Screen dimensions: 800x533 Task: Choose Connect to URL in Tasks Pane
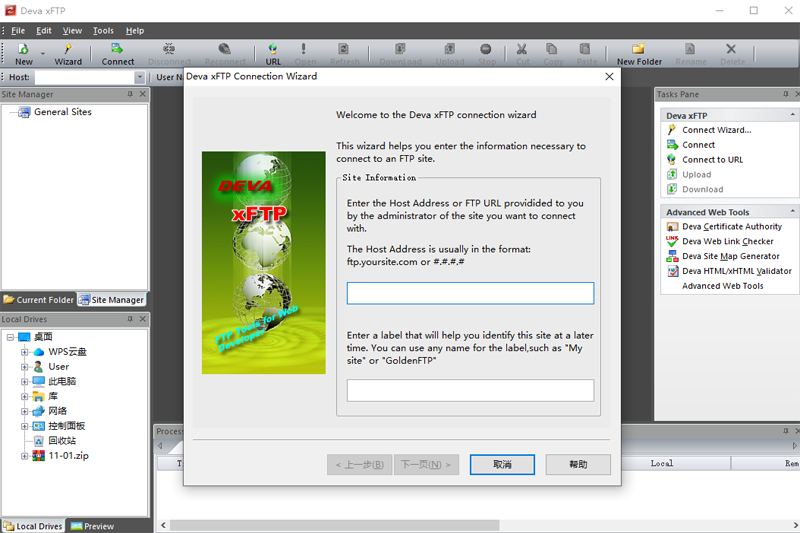[712, 160]
